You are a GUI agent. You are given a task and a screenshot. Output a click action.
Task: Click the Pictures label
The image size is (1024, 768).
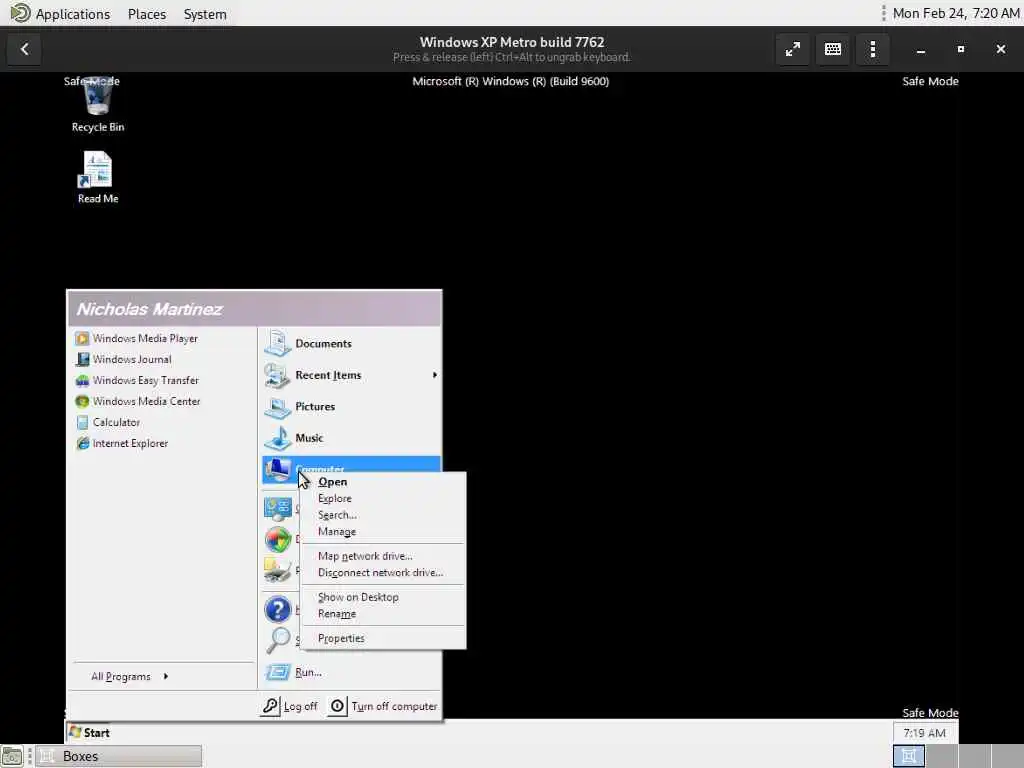point(315,406)
